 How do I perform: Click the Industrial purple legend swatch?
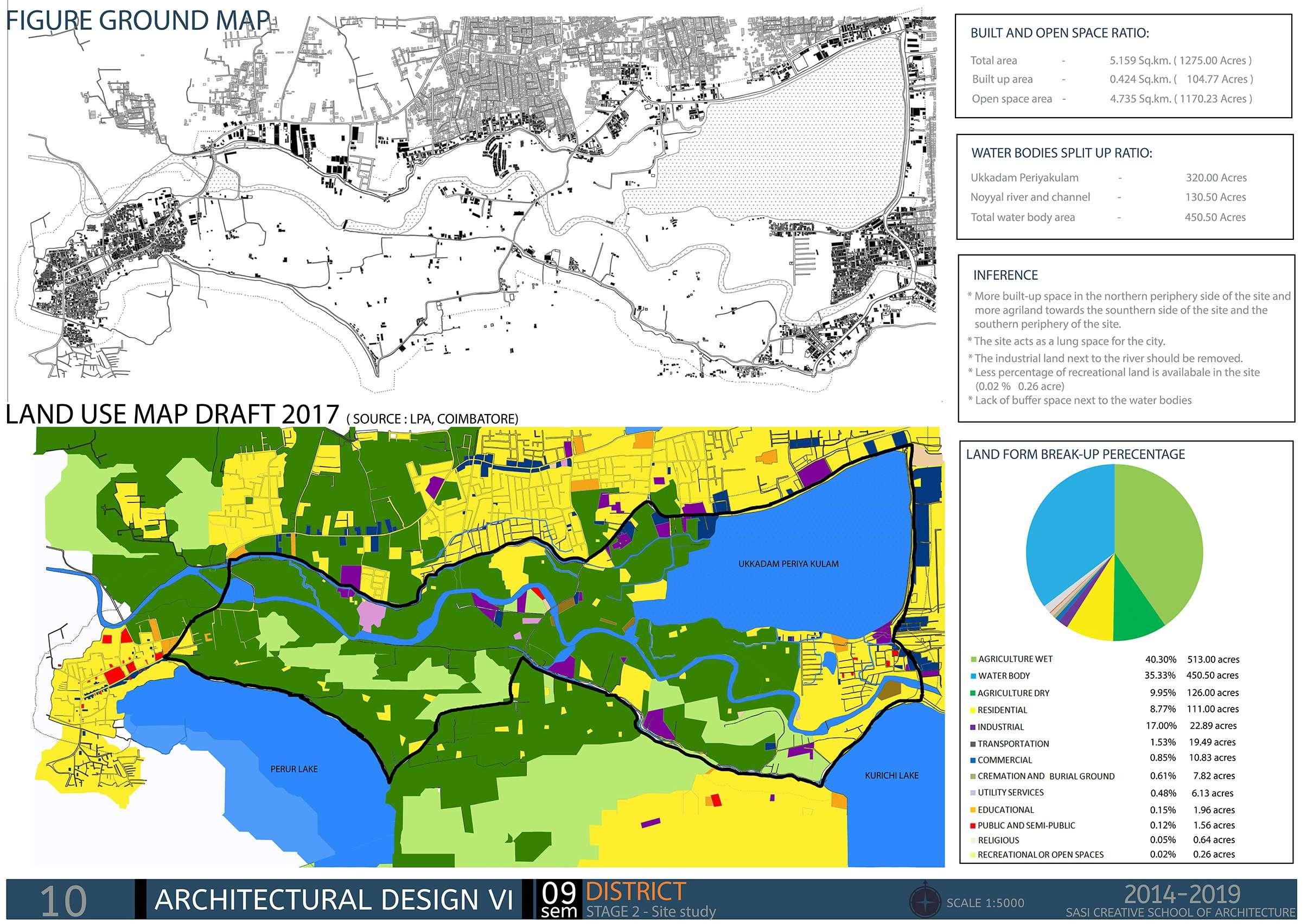974,727
